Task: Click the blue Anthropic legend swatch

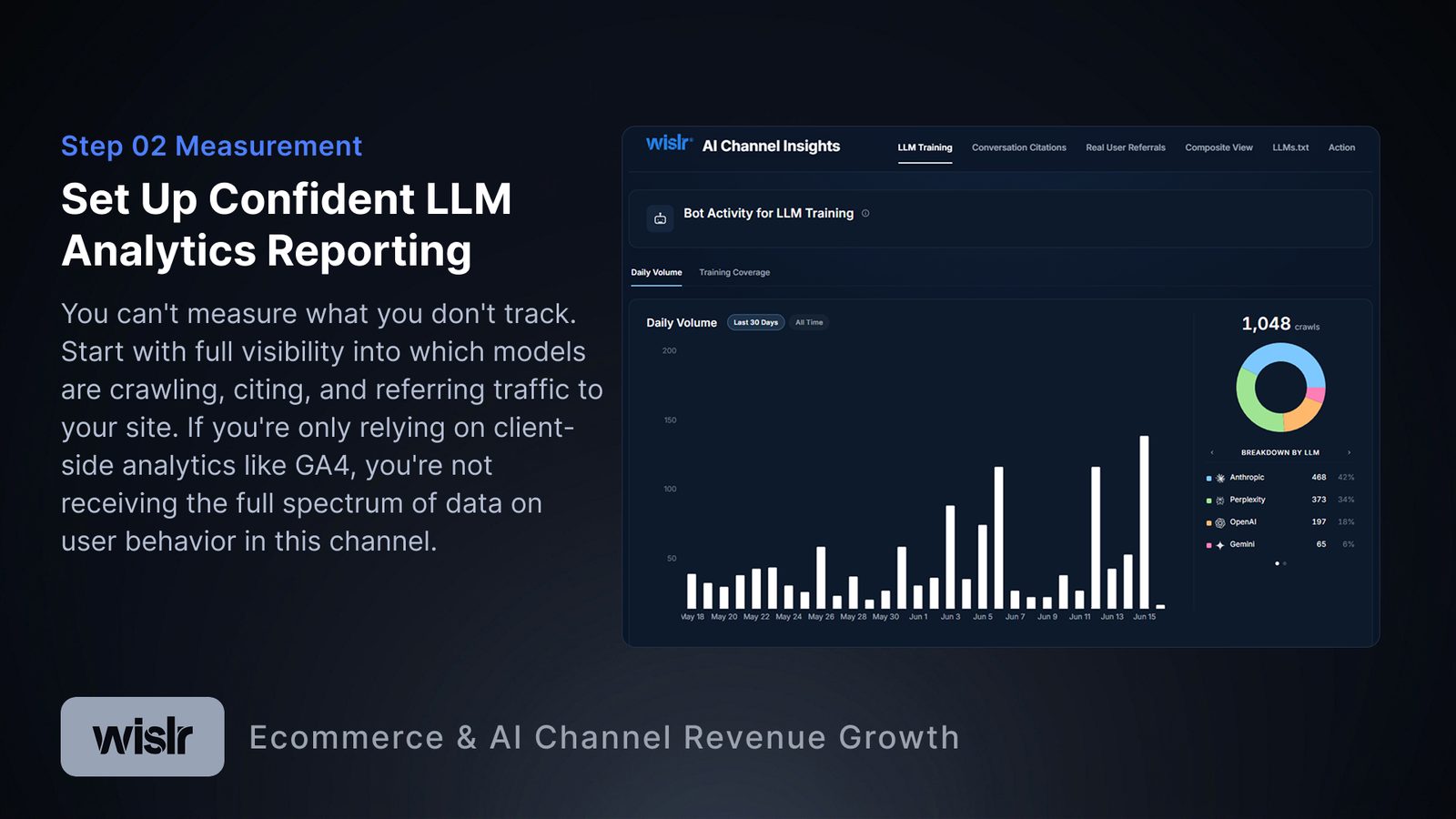Action: coord(1208,478)
